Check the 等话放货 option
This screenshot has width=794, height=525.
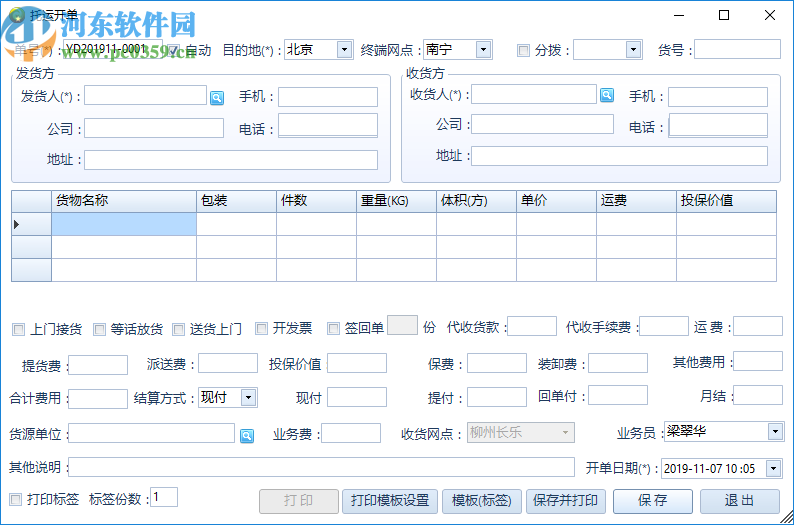coord(99,330)
